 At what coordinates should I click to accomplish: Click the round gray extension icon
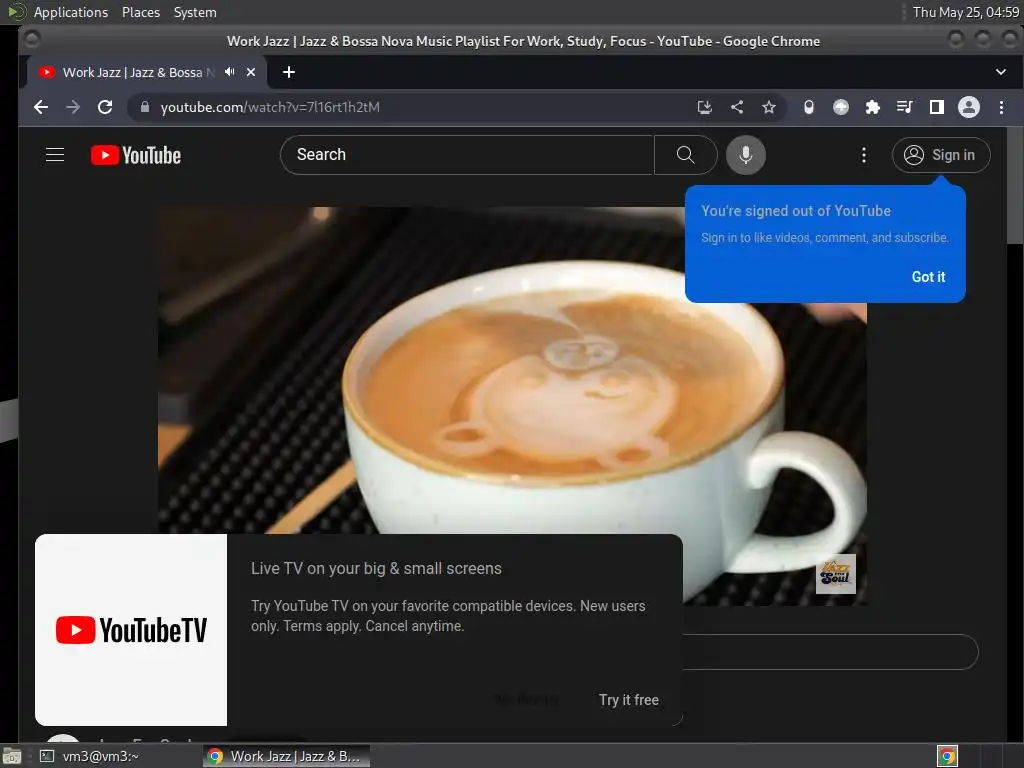[x=840, y=107]
